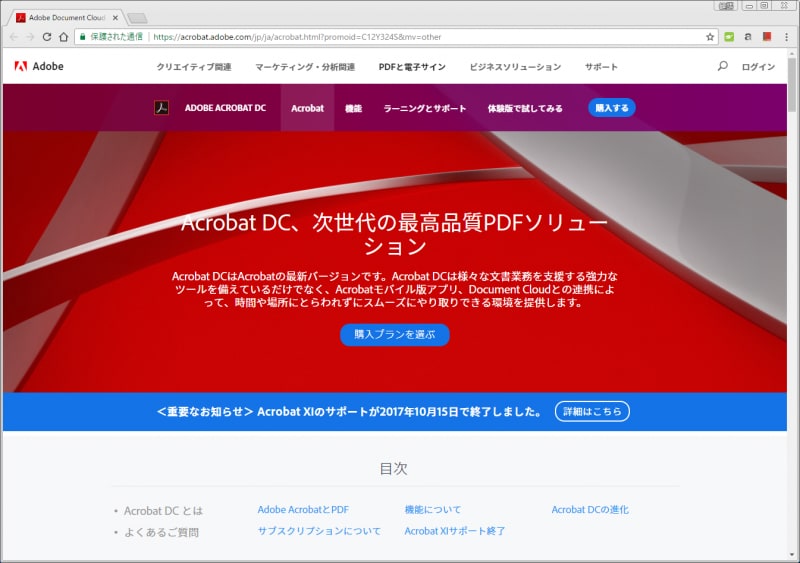Go to the browser home icon
800x563 pixels.
[63, 37]
